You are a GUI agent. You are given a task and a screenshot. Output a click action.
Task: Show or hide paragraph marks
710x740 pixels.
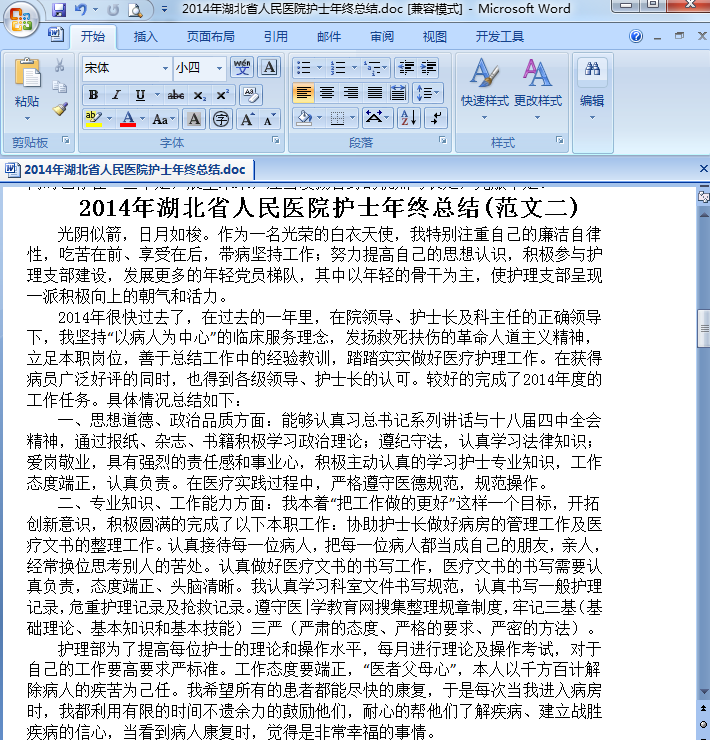pos(436,118)
